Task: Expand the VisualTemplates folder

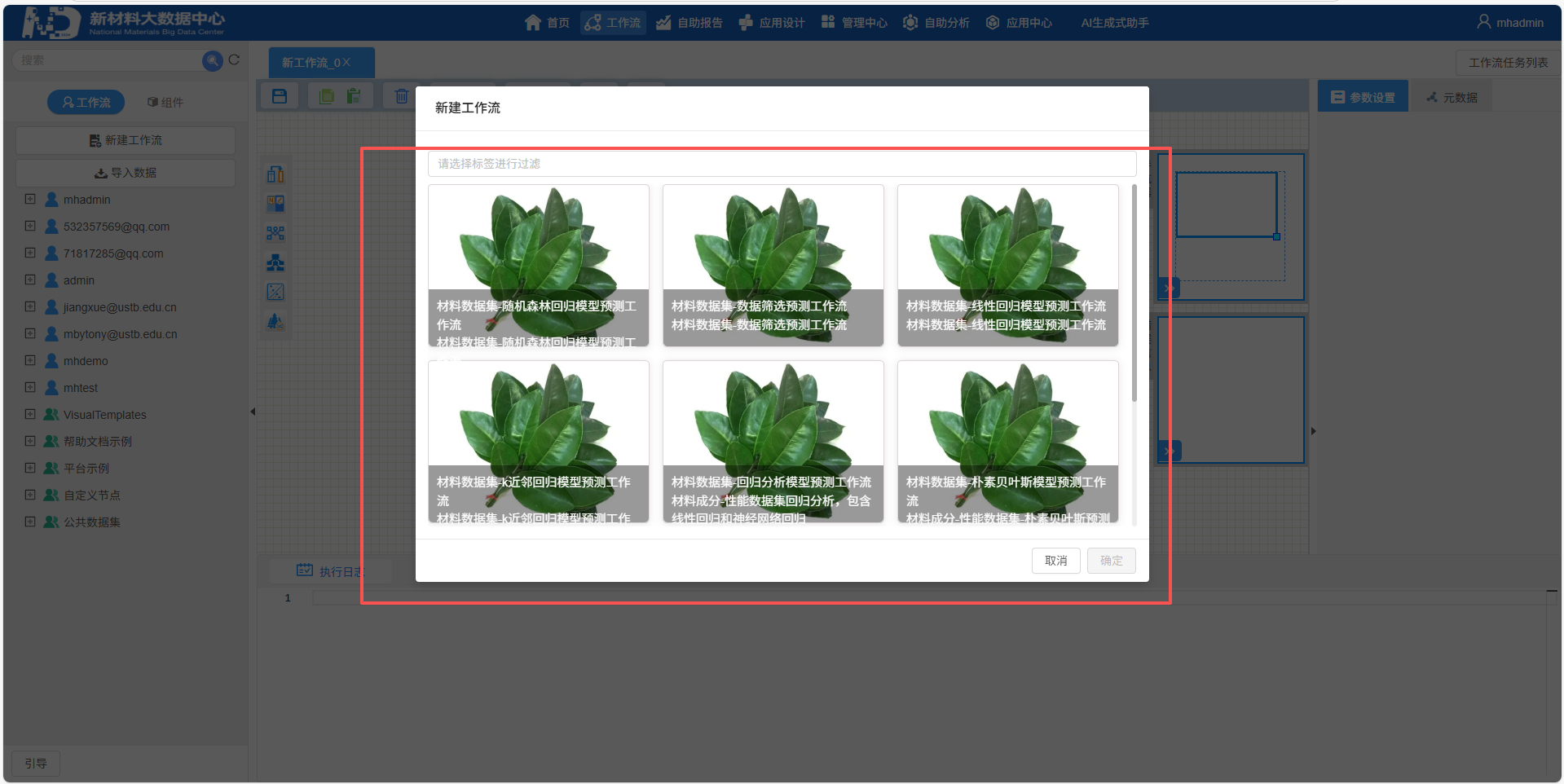Action: point(30,415)
